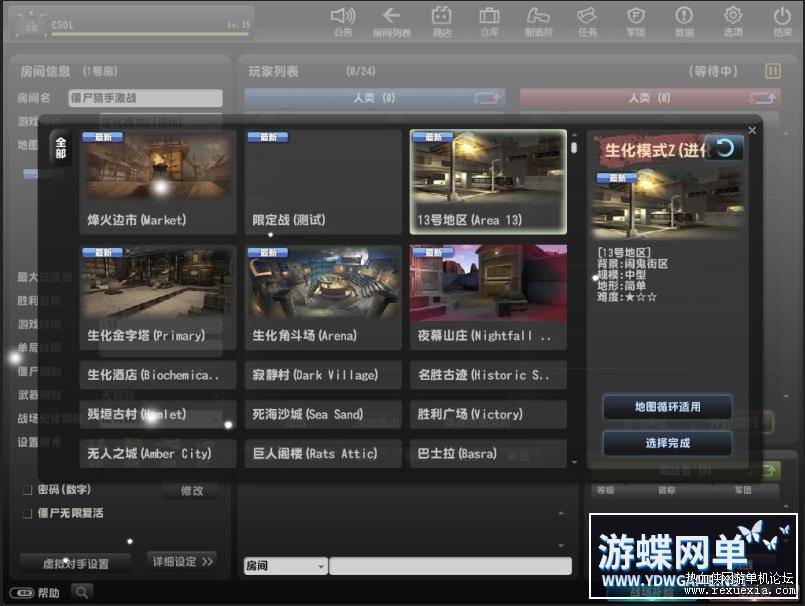Click swap-team arrow on red 人类 bar

(x=762, y=98)
